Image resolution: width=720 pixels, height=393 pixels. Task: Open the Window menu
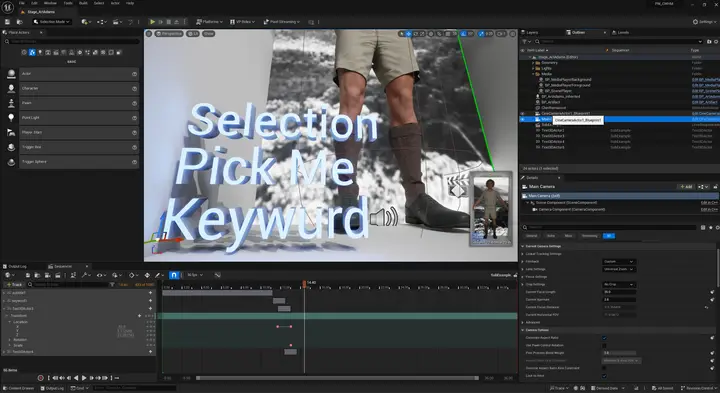pos(50,3)
